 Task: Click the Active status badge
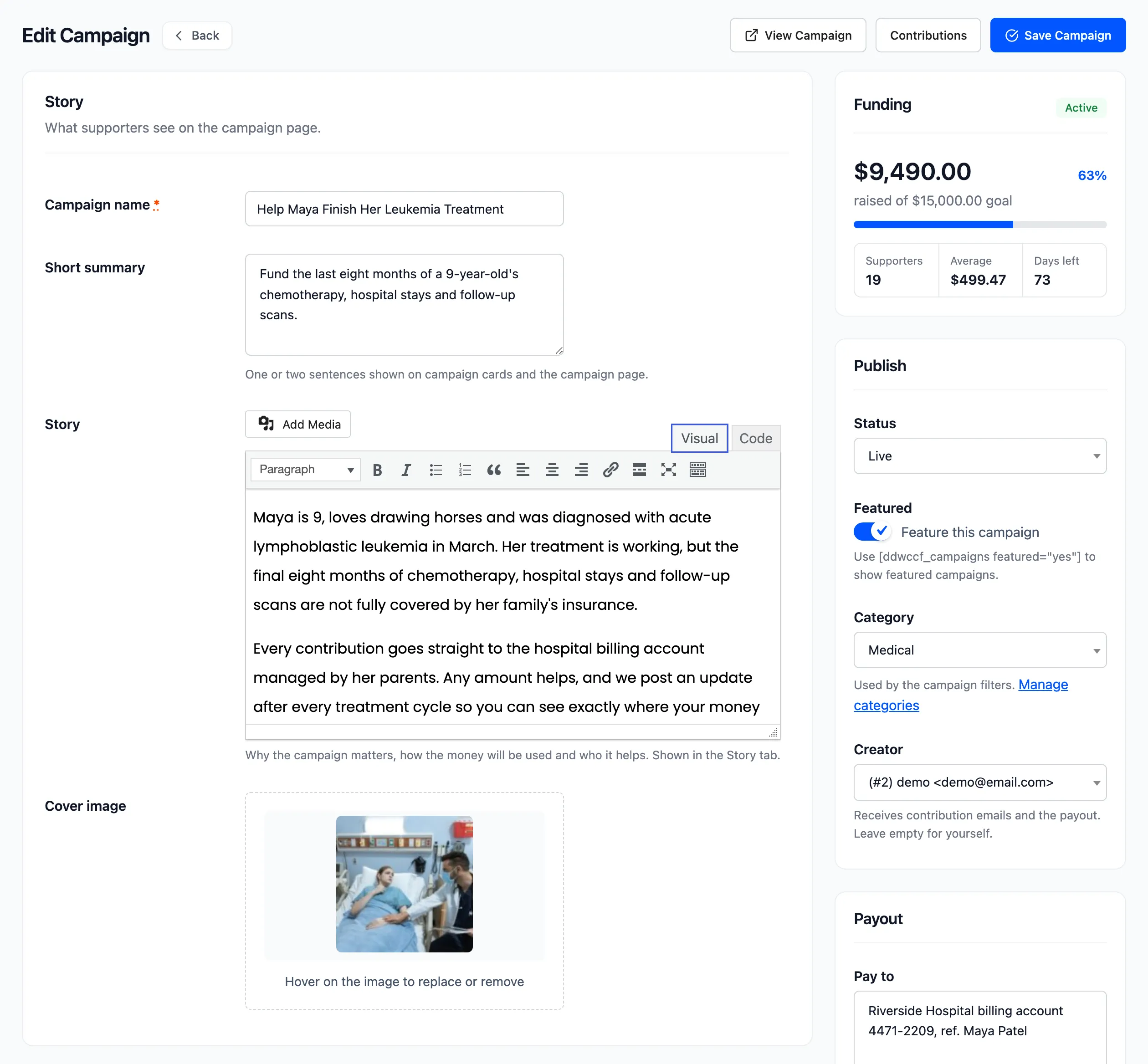point(1081,107)
